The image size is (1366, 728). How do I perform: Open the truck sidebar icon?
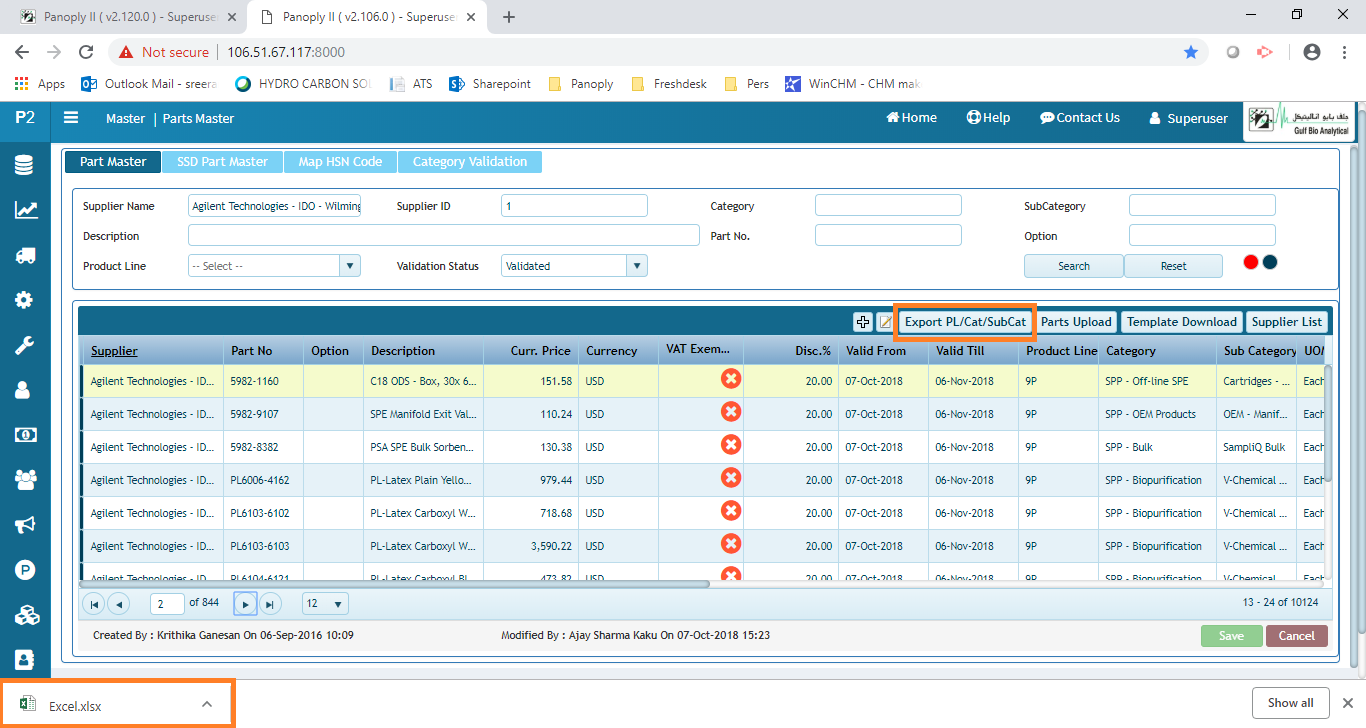click(x=25, y=255)
